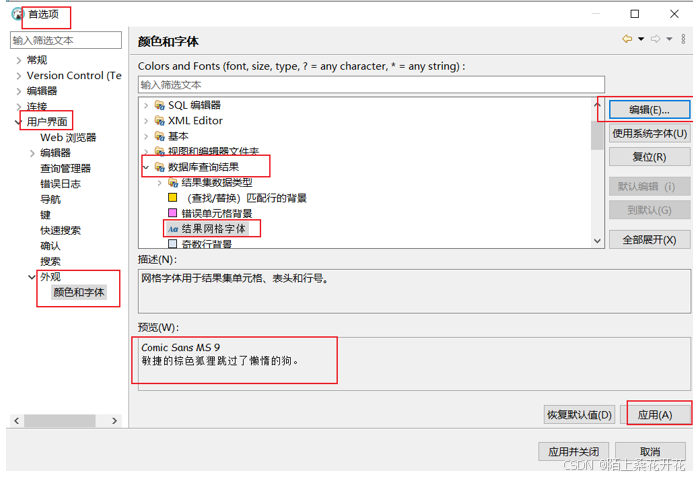Click the 编辑(E)... button
693x479 pixels.
[x=649, y=110]
